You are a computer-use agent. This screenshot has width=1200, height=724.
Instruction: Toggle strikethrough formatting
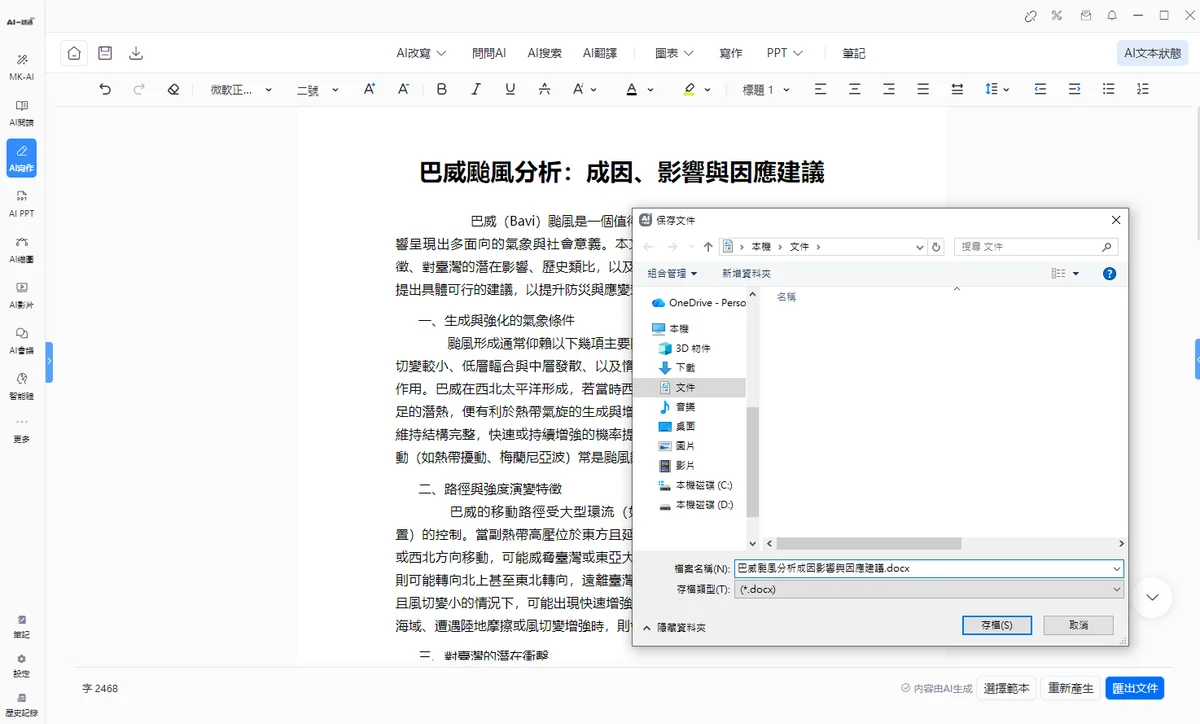point(544,89)
